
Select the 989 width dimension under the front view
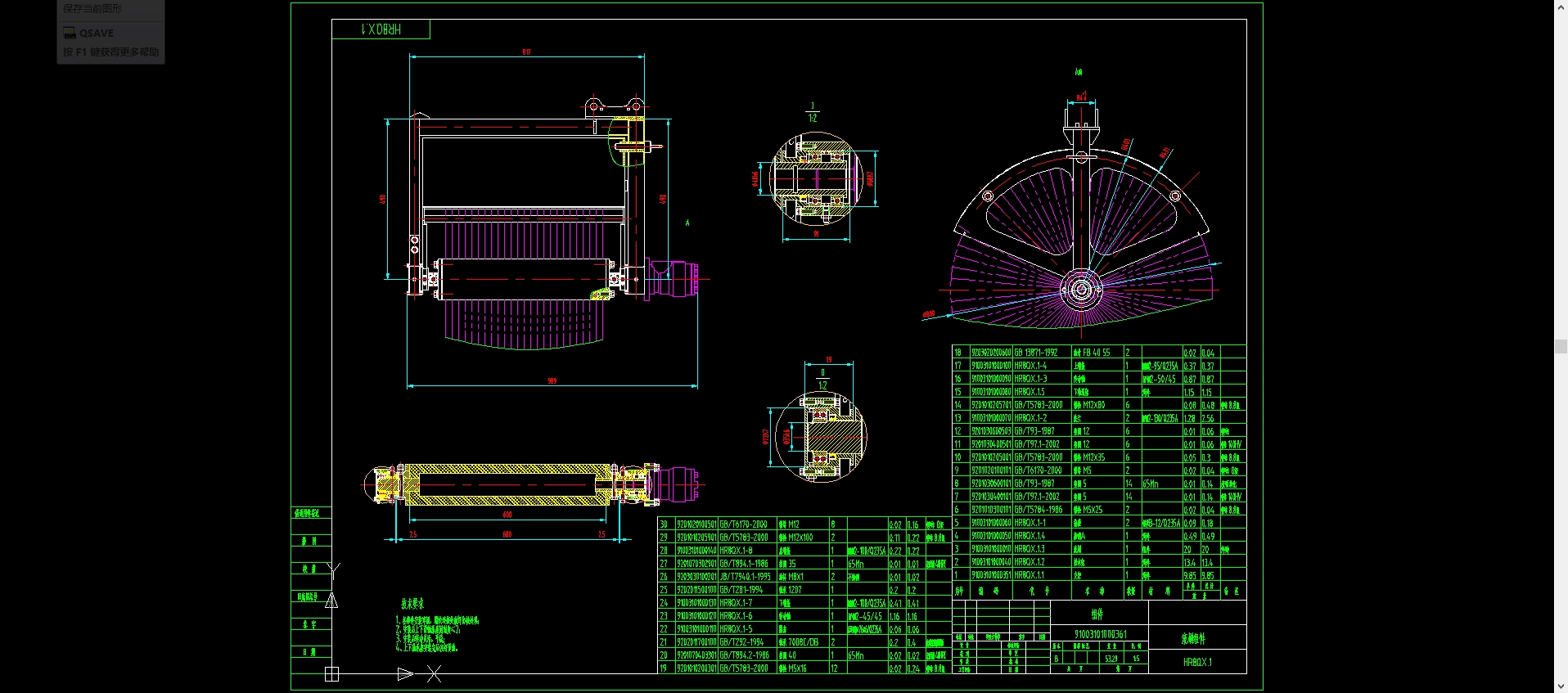552,380
